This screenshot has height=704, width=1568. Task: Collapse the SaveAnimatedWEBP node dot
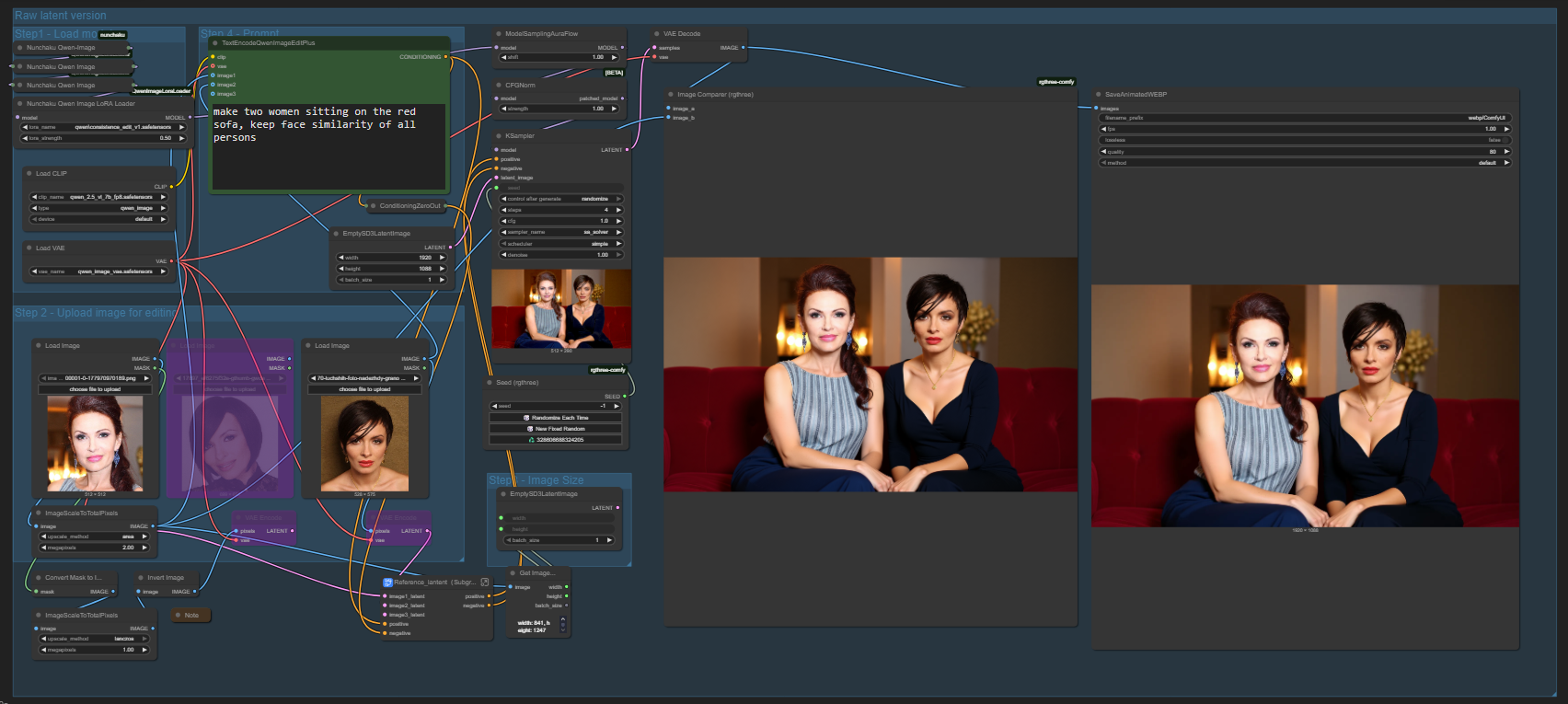[x=1098, y=94]
